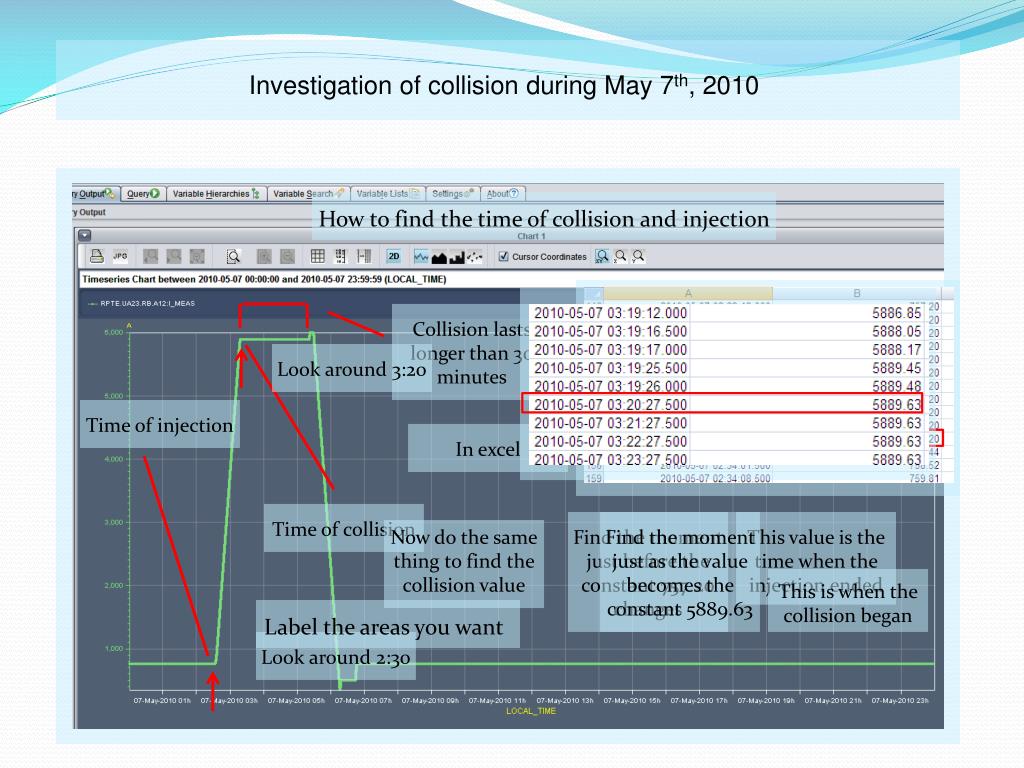Image resolution: width=1024 pixels, height=768 pixels.
Task: Click the 07-May-2010 01h x-axis label
Action: click(162, 701)
